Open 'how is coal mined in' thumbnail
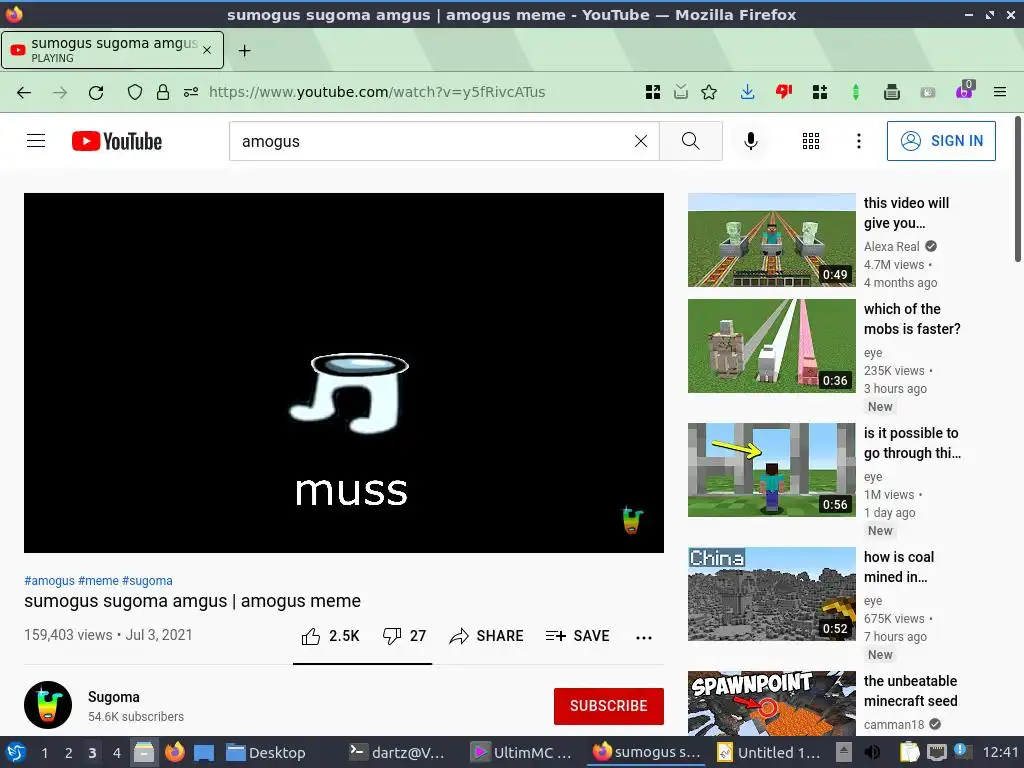Viewport: 1024px width, 768px height. (772, 594)
